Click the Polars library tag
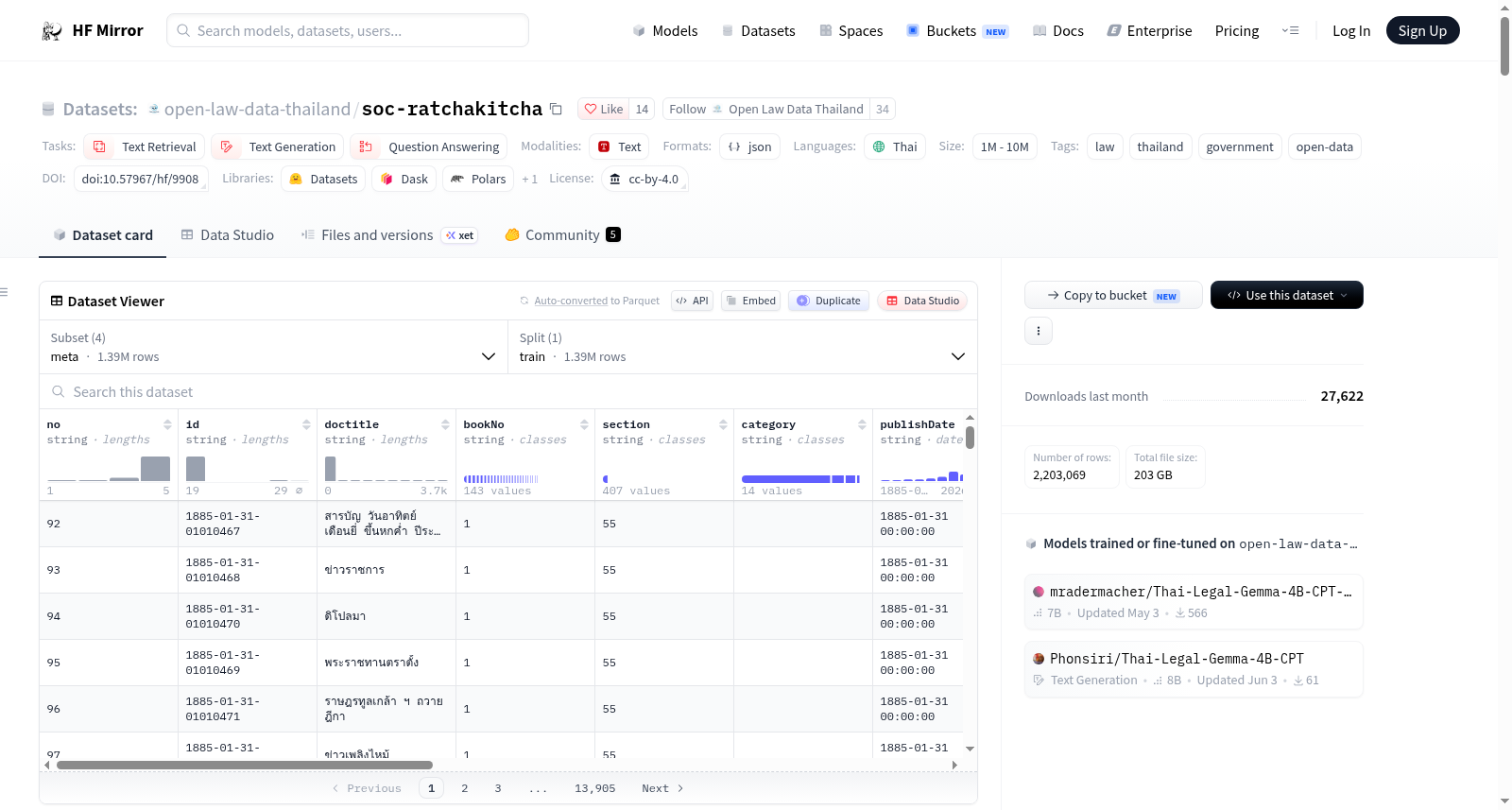Viewport: 1512px width, 810px height. coord(478,180)
